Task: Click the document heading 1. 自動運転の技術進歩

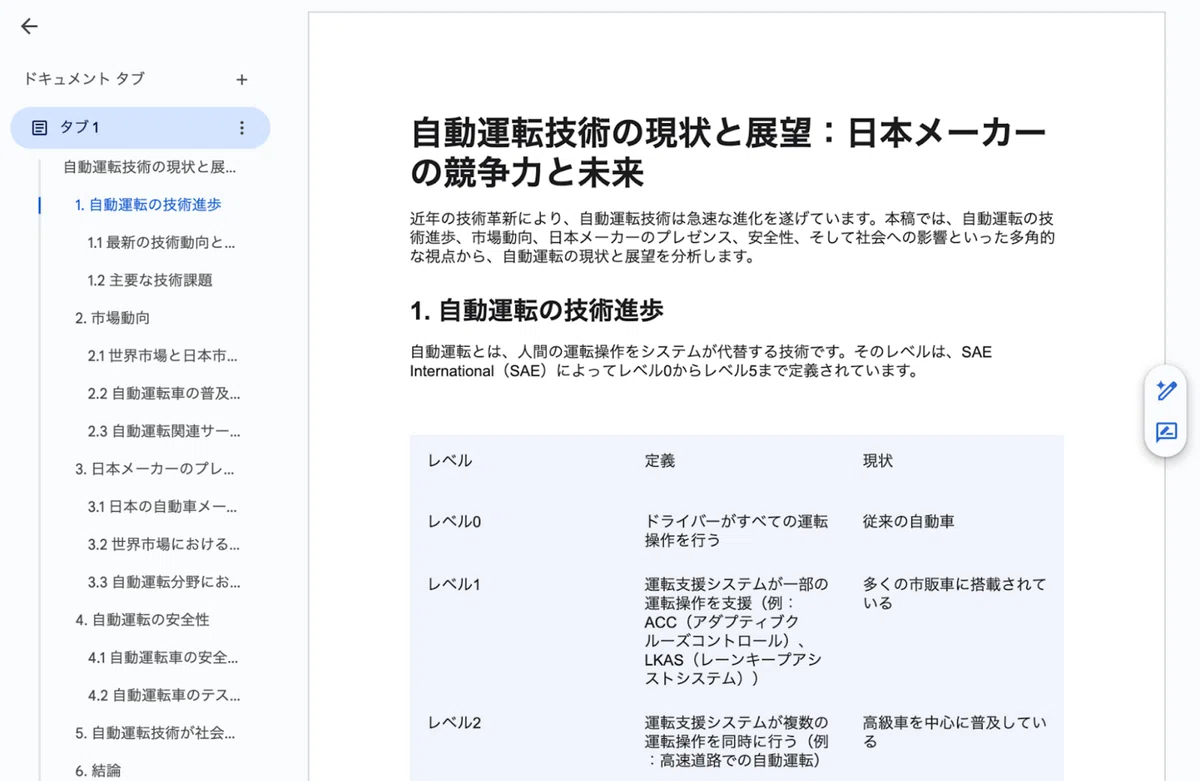Action: pyautogui.click(x=537, y=311)
